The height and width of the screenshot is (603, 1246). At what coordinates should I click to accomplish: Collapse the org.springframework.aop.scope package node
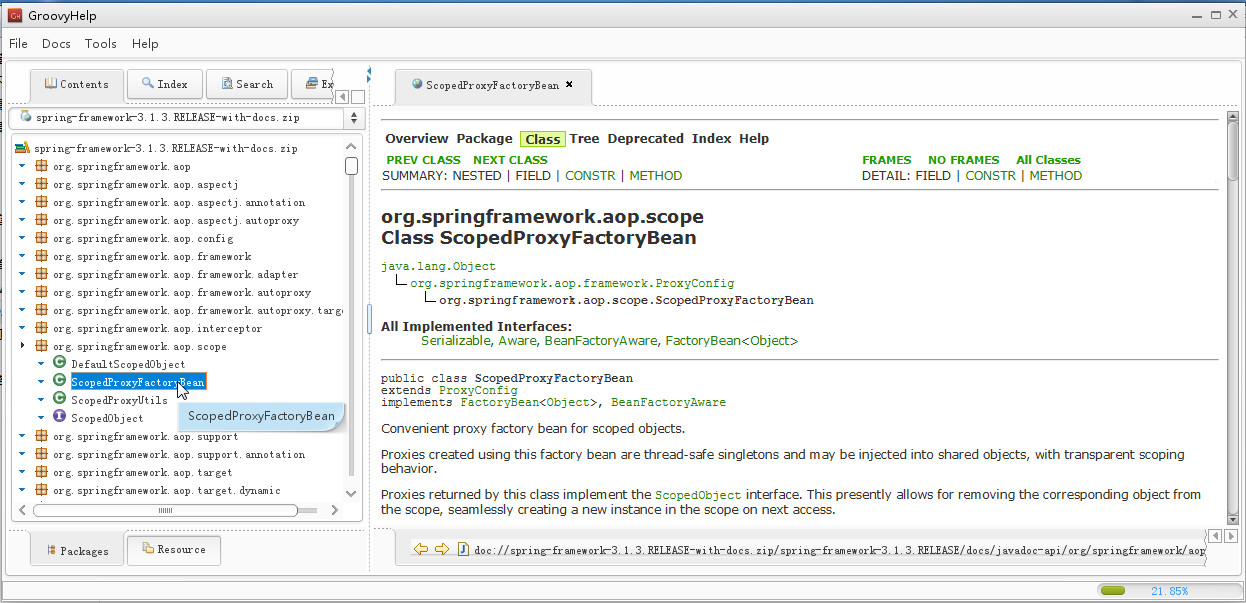pyautogui.click(x=22, y=346)
